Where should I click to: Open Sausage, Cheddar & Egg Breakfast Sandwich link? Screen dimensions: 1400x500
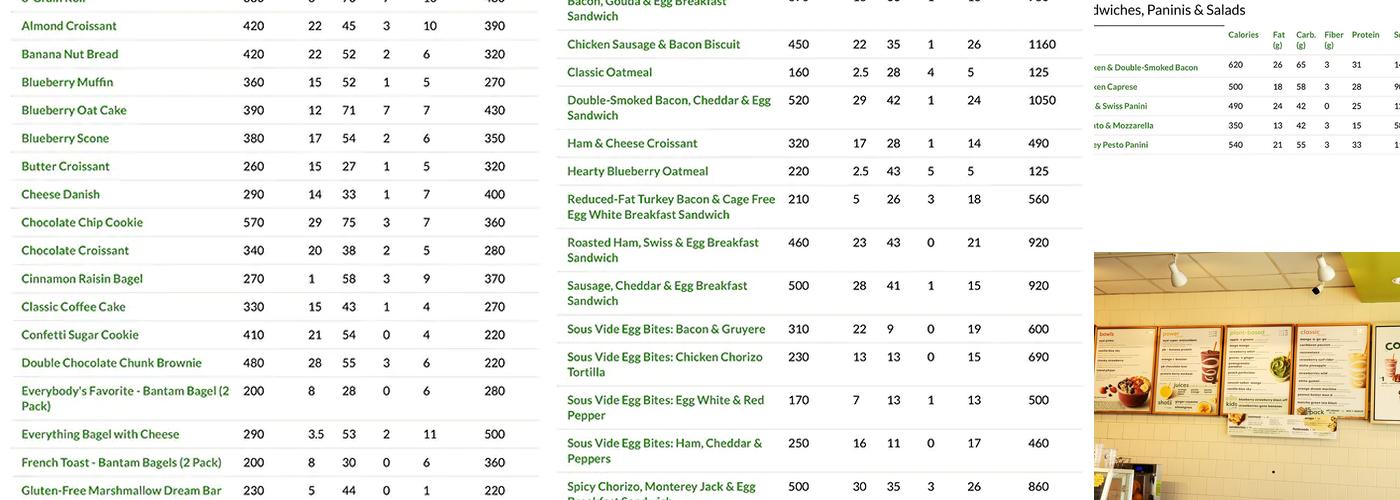tap(657, 293)
